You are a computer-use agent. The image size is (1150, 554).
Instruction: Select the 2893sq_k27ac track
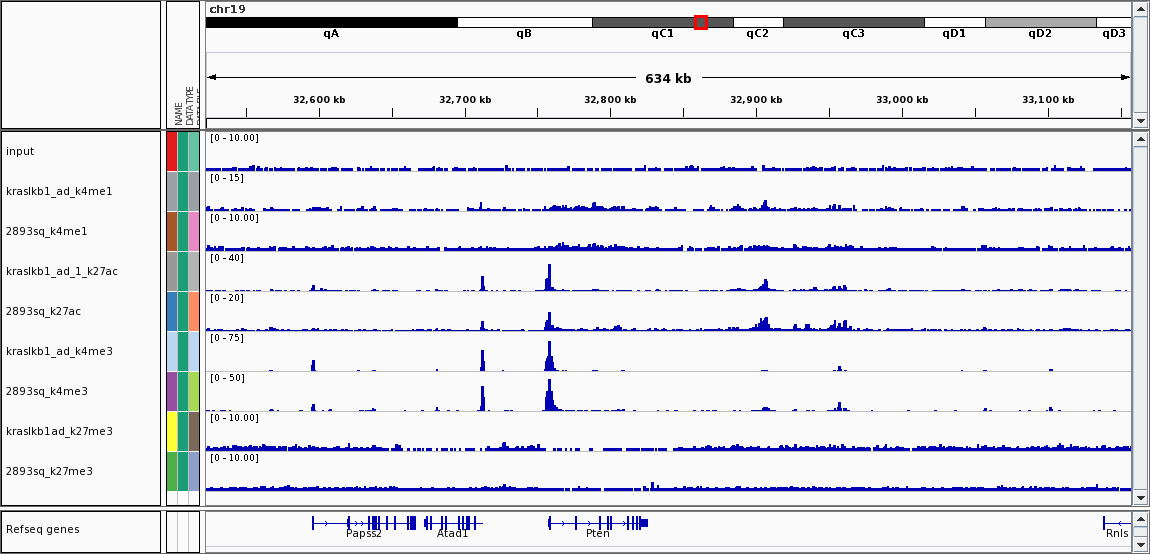click(43, 311)
